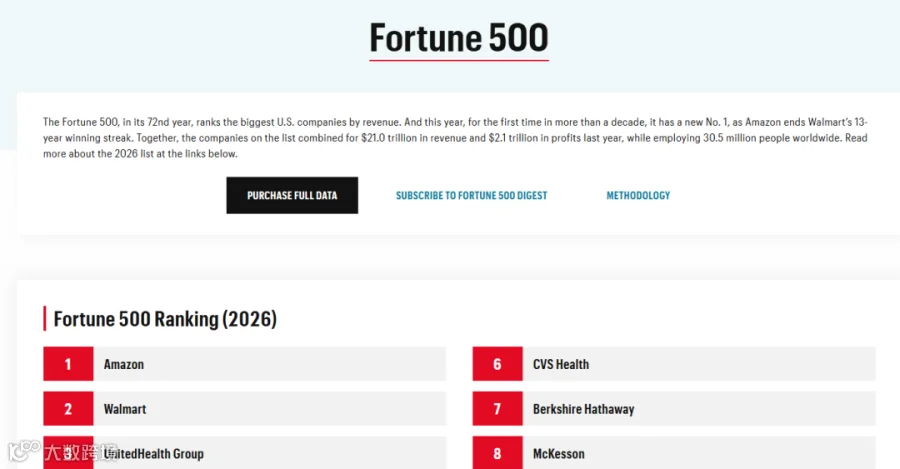Click the red rank 1 badge
This screenshot has width=900, height=469.
(68, 364)
